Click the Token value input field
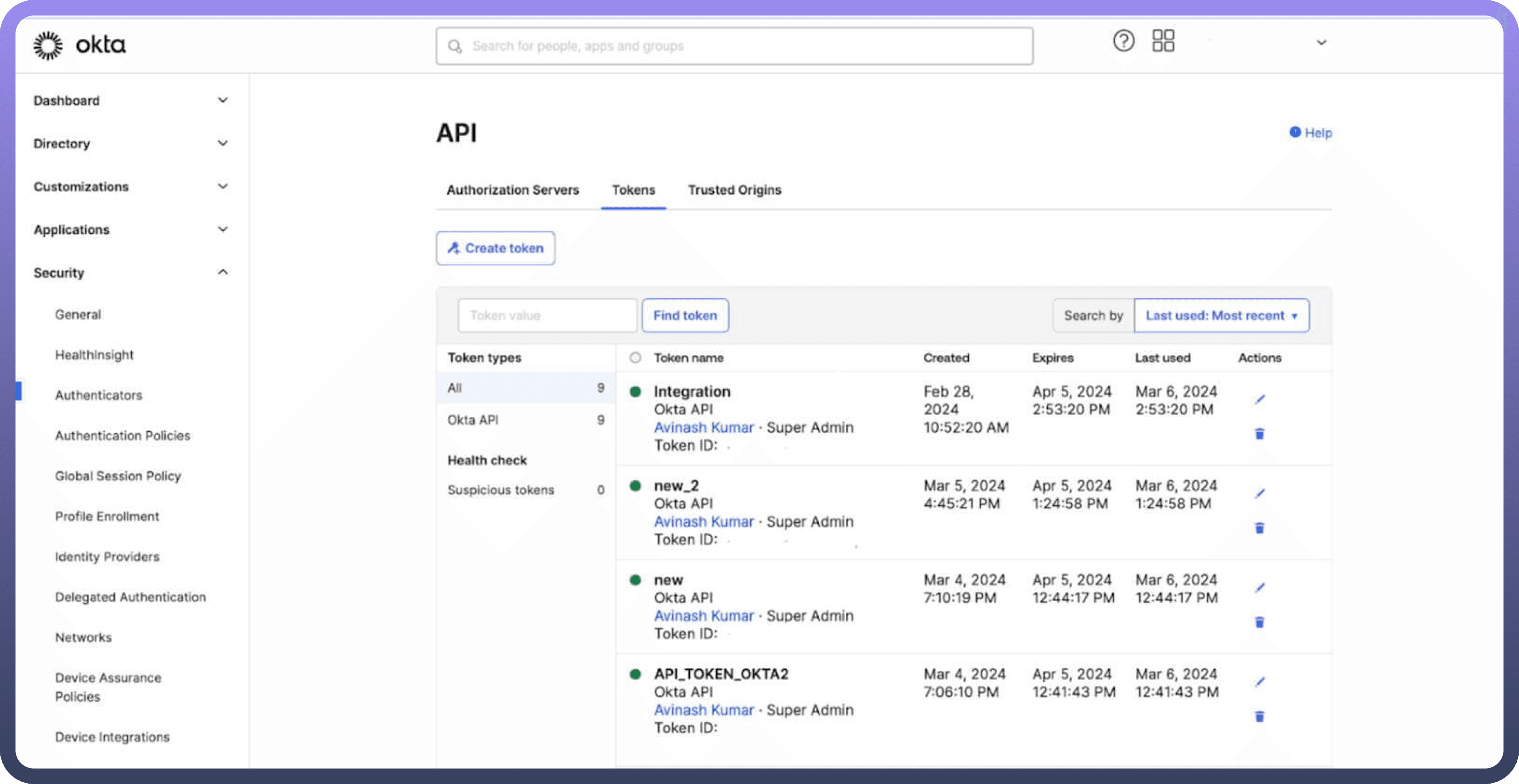 click(x=547, y=316)
